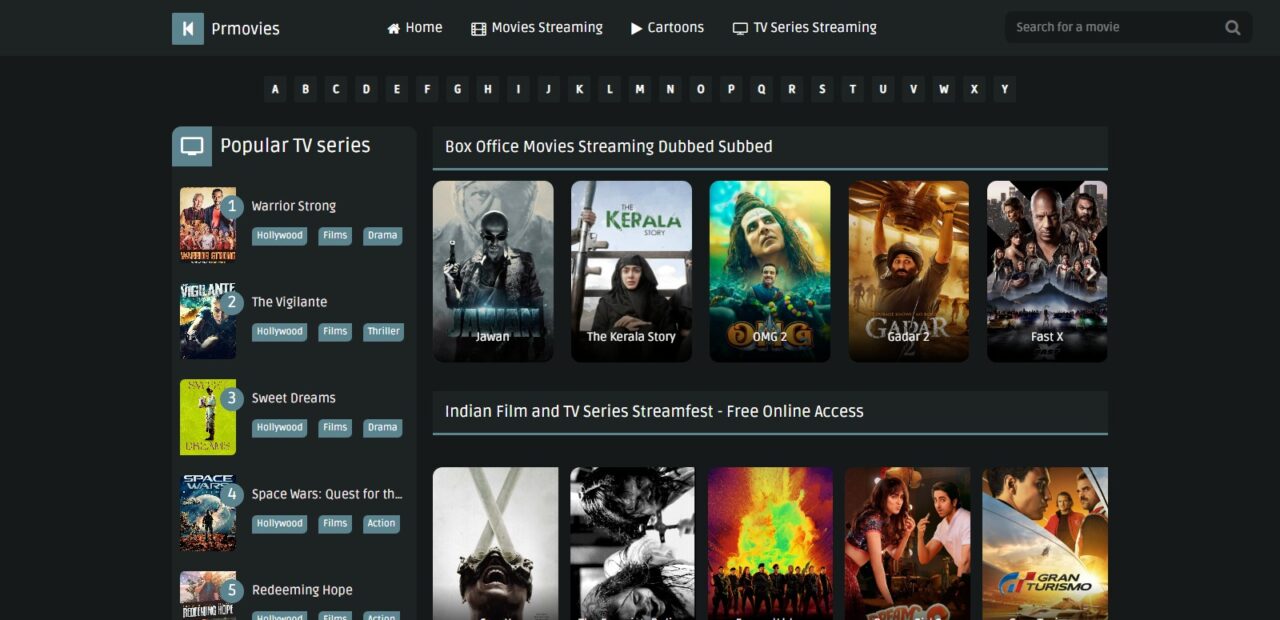Click the Prmovies site title

[246, 29]
